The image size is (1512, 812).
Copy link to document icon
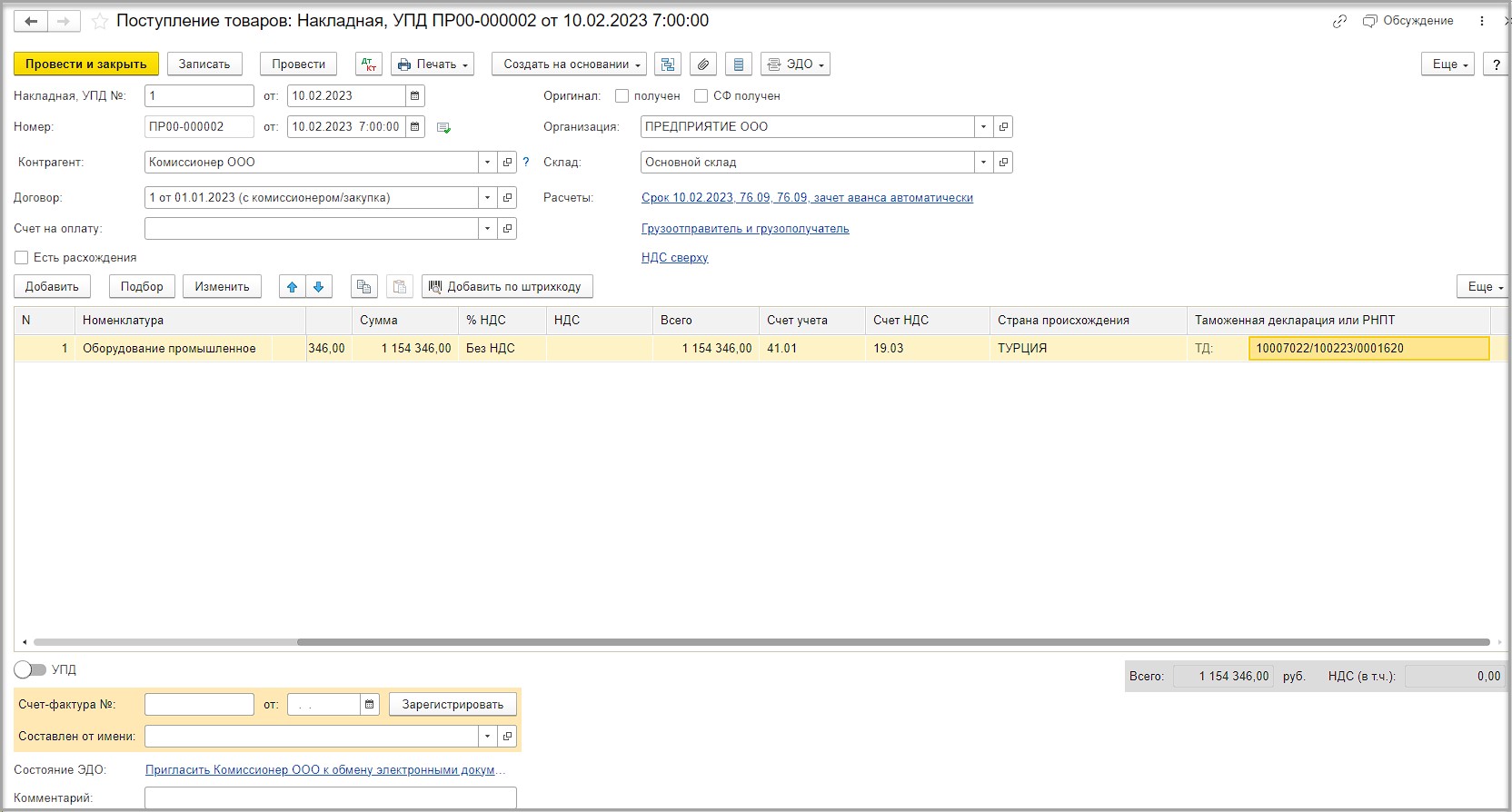click(x=1339, y=21)
